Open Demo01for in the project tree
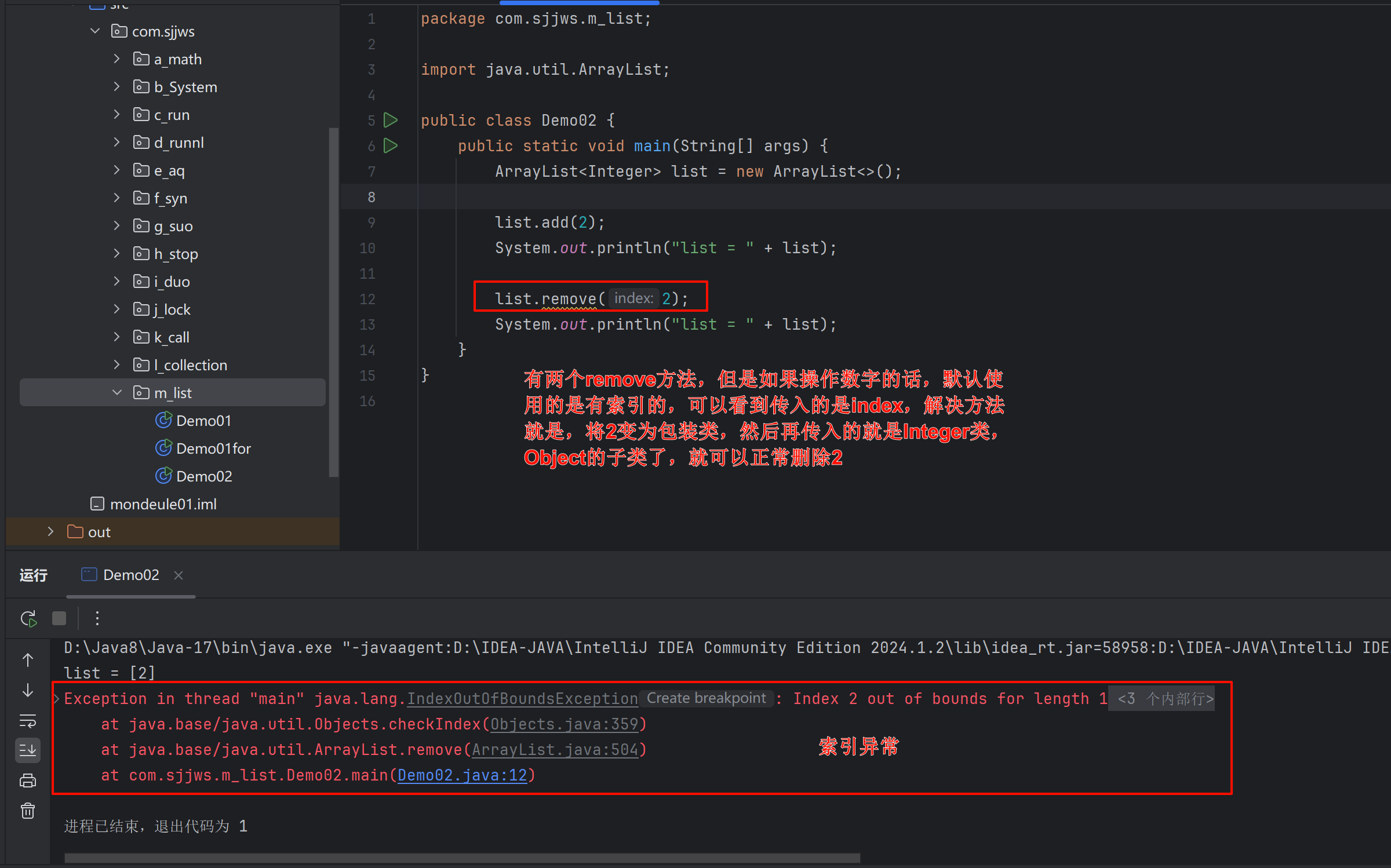The width and height of the screenshot is (1391, 868). coord(213,448)
